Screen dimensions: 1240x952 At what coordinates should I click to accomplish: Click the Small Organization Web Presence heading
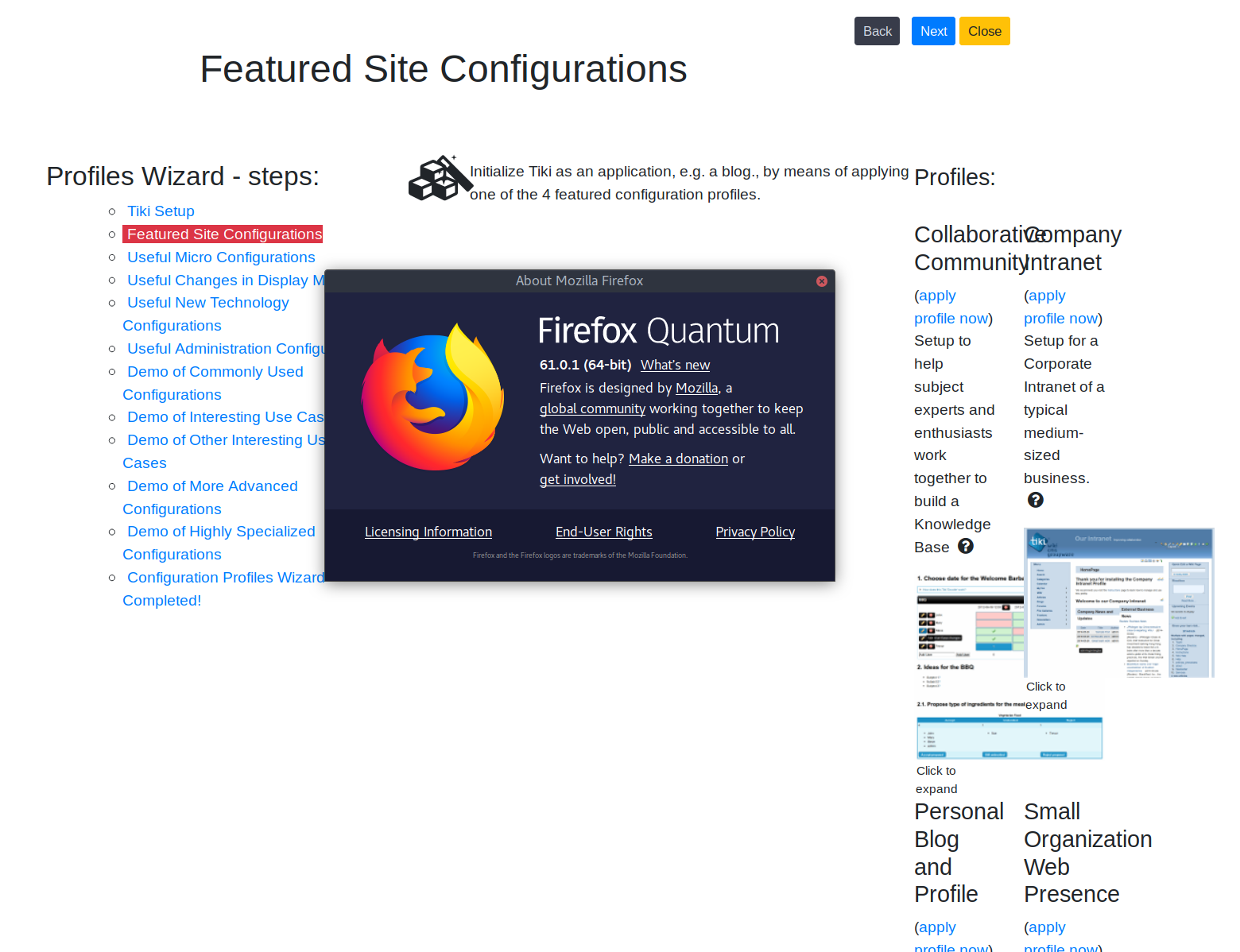coord(1087,853)
